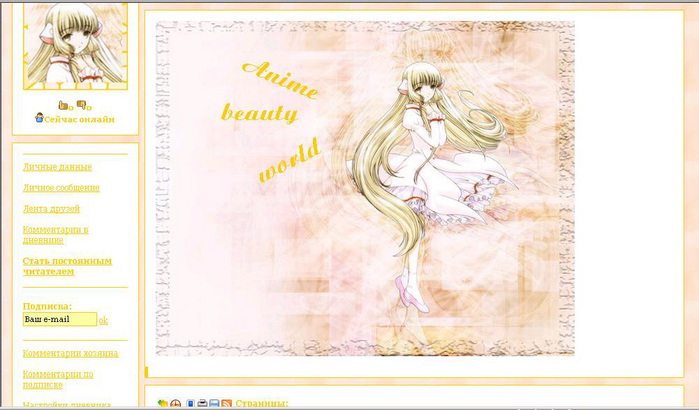Click the printer icon in the pages toolbar
The width and height of the screenshot is (699, 410).
tap(202, 403)
